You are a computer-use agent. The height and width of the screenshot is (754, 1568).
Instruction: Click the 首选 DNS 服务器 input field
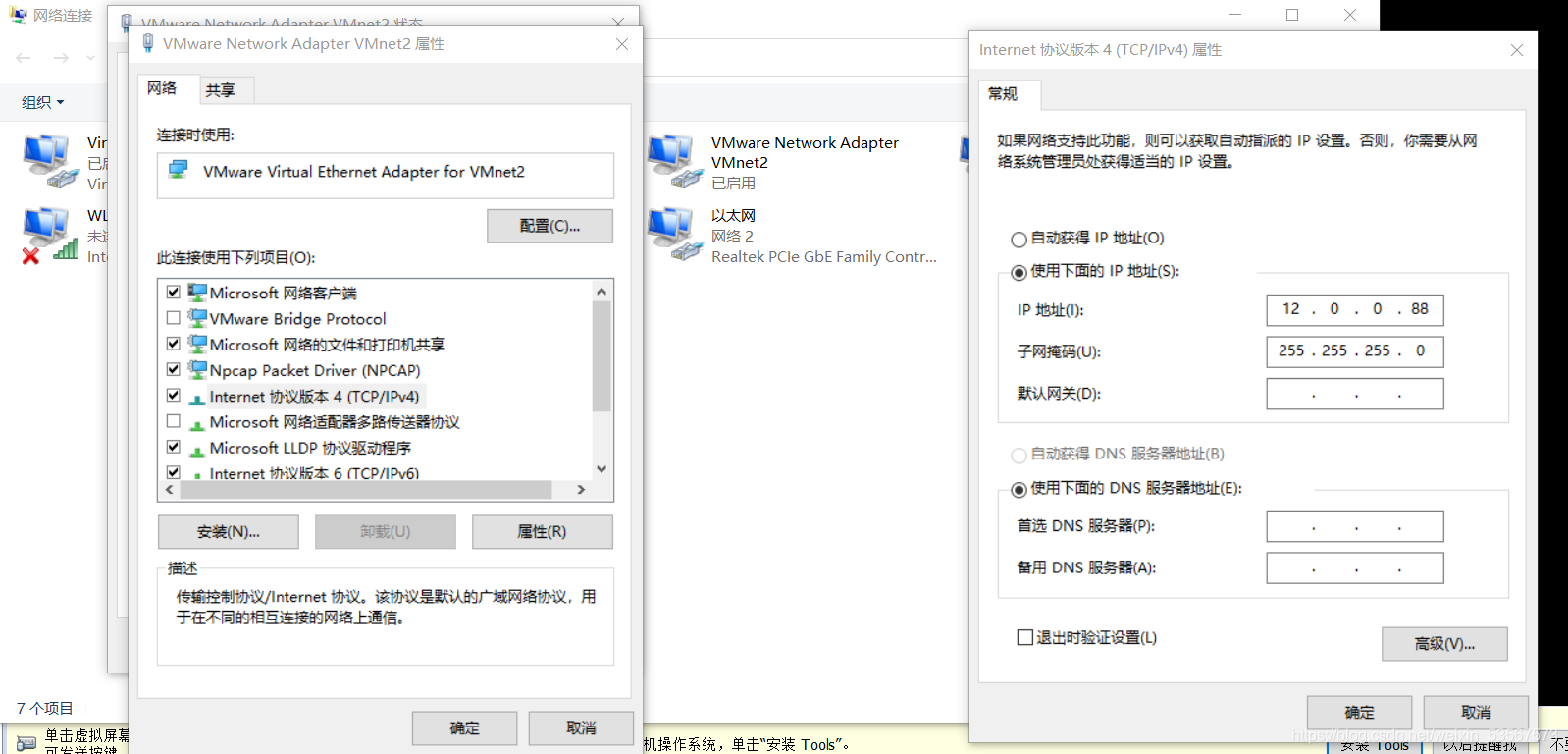tap(1355, 526)
